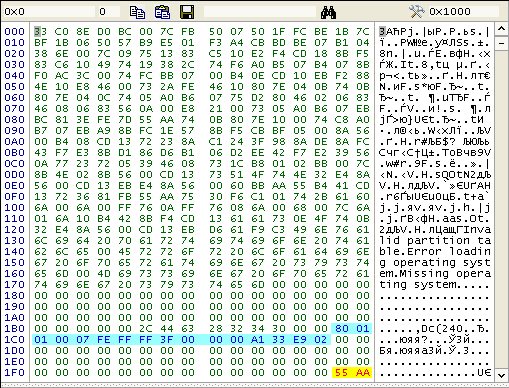Click the 0x0 offset address field
This screenshot has height=388, width=509.
click(49, 12)
